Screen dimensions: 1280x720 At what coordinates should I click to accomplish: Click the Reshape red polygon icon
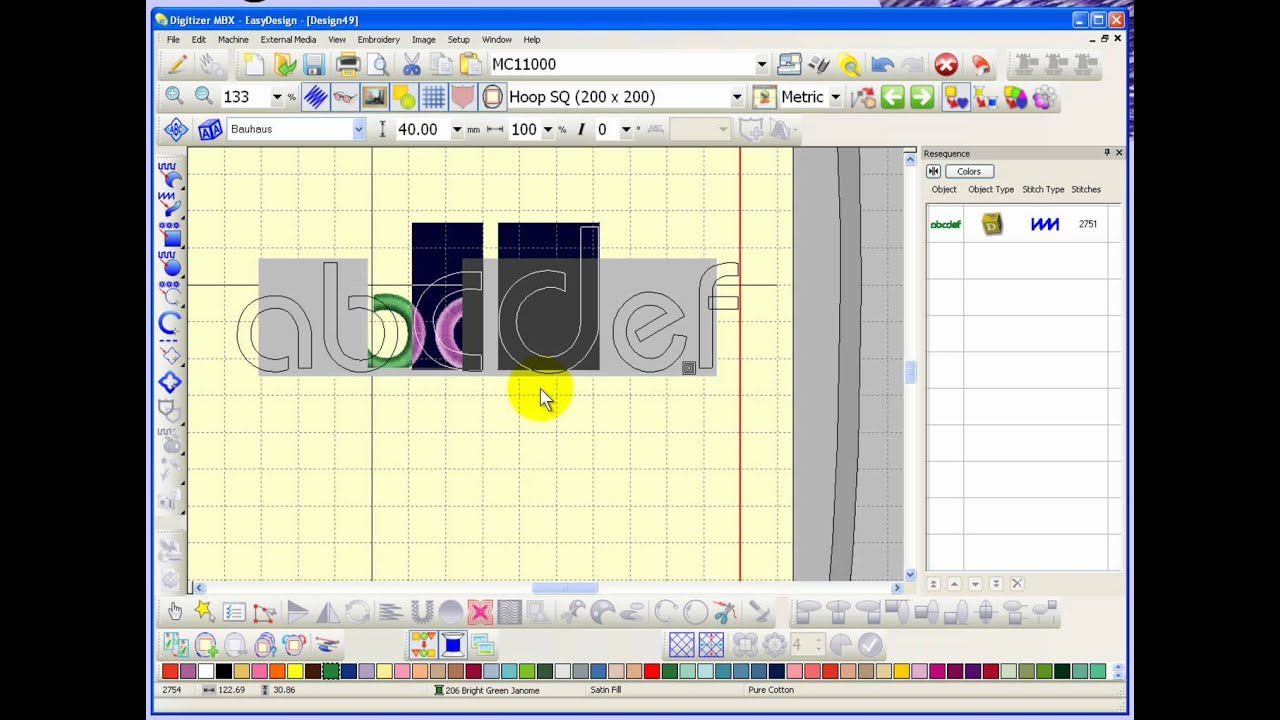coord(264,612)
